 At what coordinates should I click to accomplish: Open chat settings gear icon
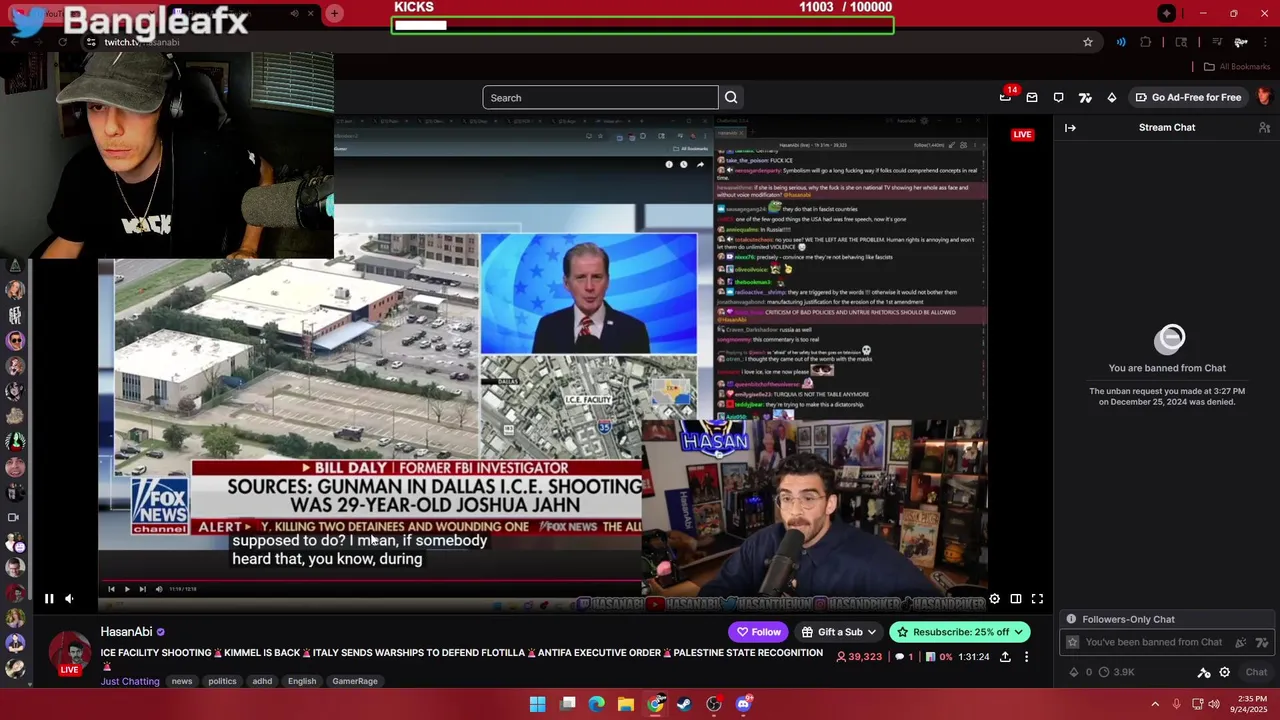pyautogui.click(x=1224, y=672)
